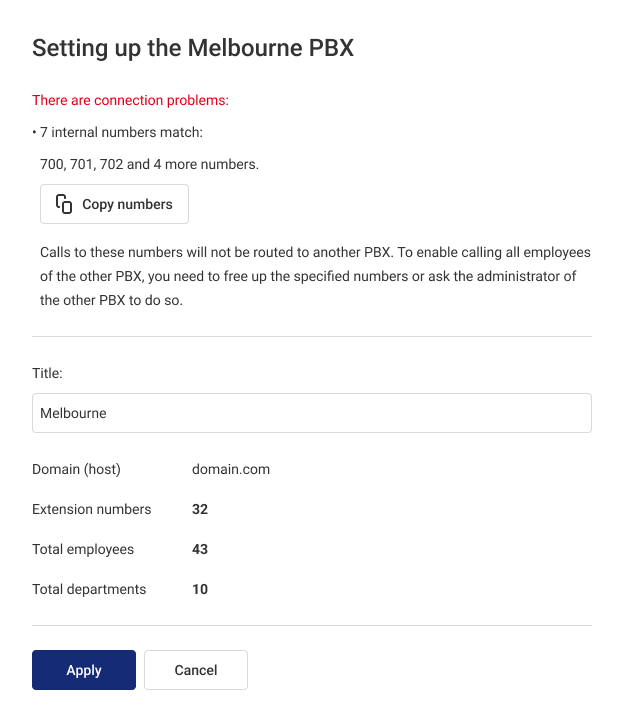
Task: Click the 7 internal numbers match line
Action: pos(121,132)
